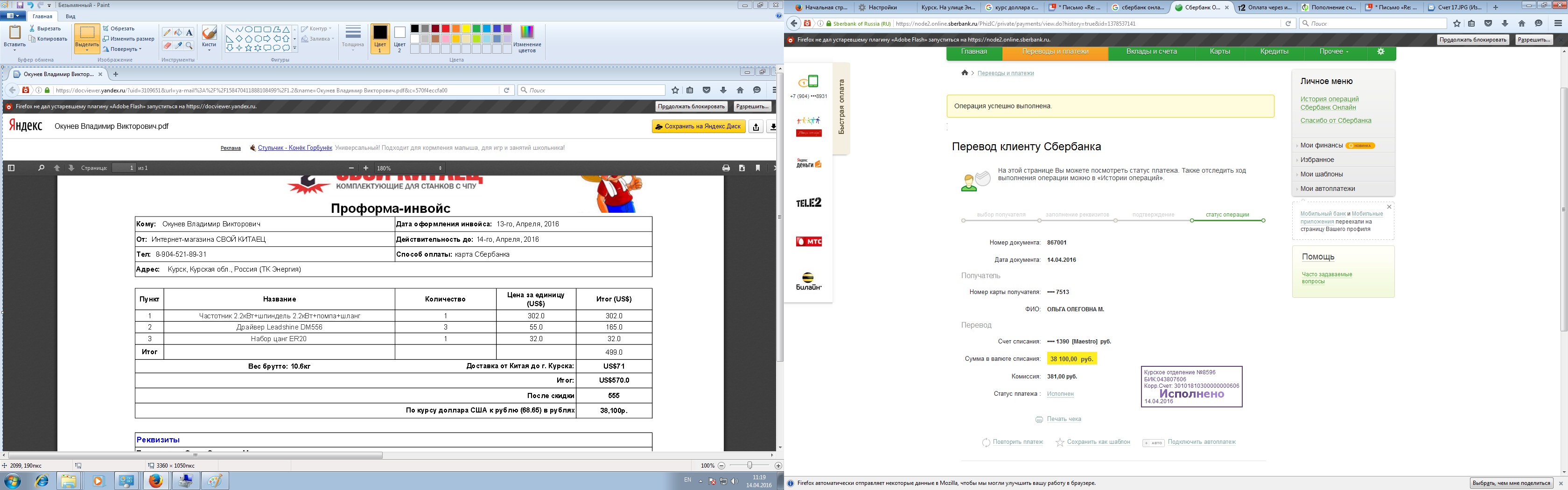The image size is (1568, 490).
Task: Click Вырезать in Paint clipboard group
Action: [x=45, y=28]
